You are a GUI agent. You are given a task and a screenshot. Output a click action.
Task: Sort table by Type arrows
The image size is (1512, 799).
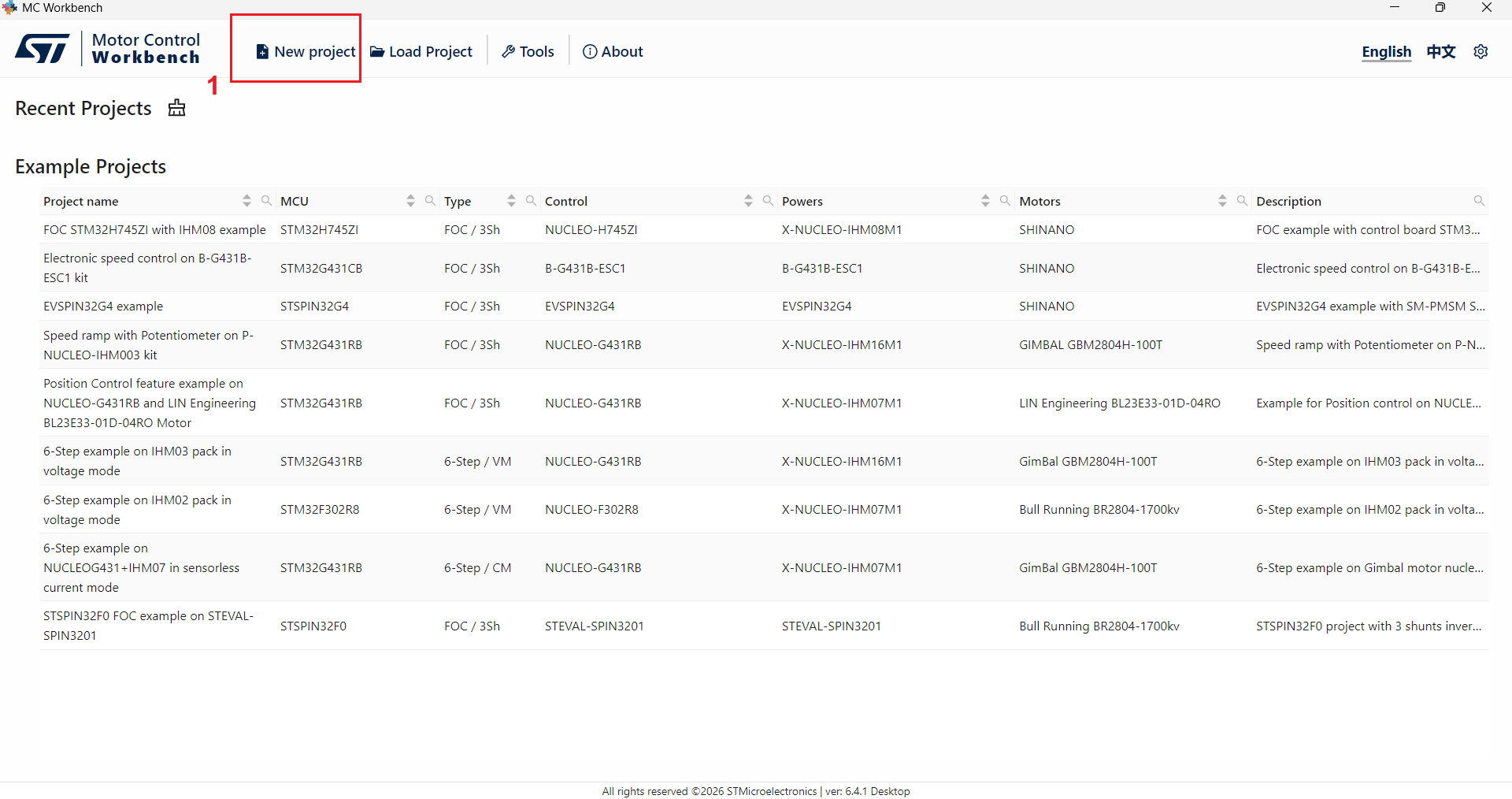pyautogui.click(x=511, y=201)
